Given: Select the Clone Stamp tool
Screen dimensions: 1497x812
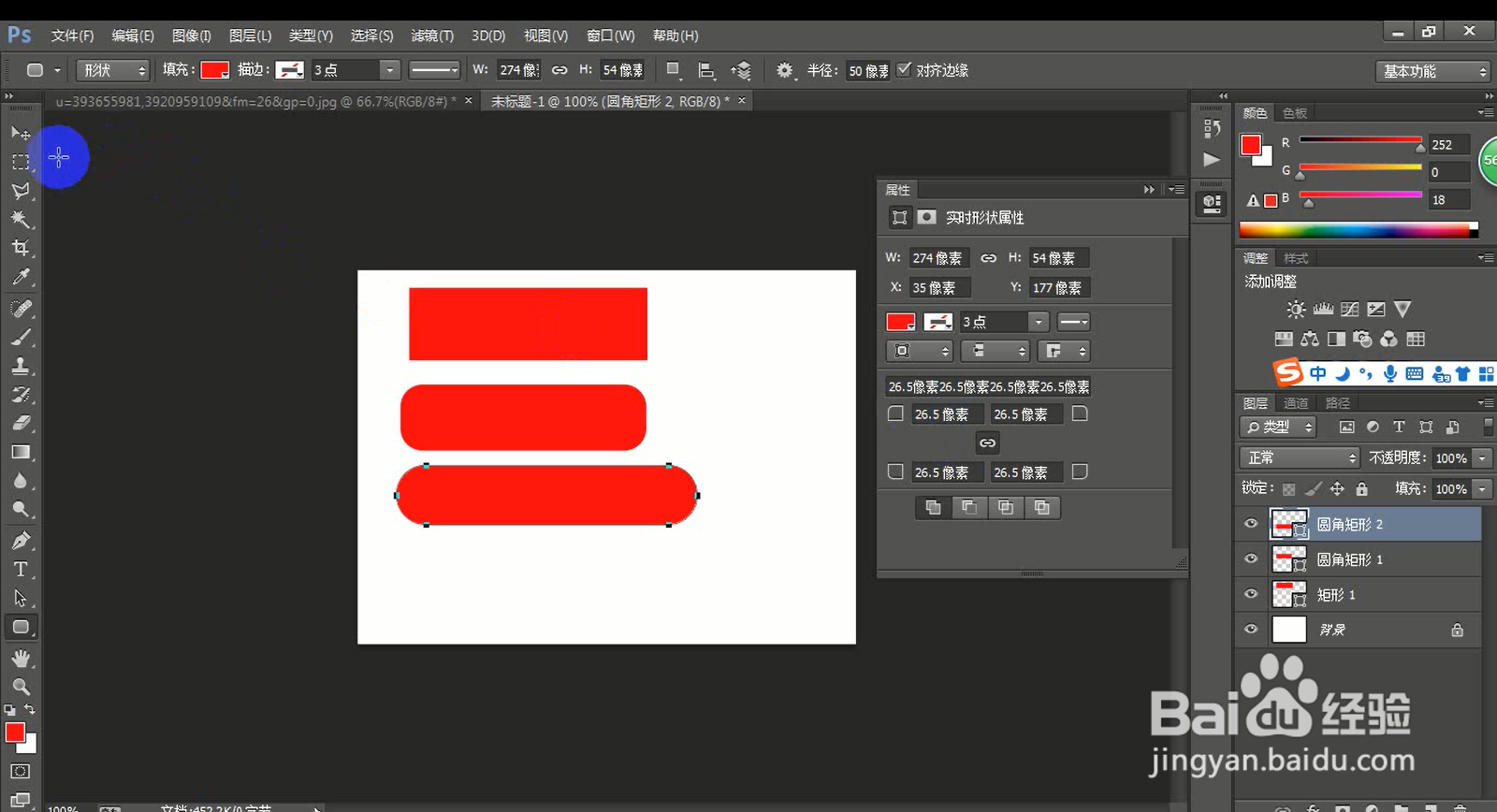Looking at the screenshot, I should pyautogui.click(x=21, y=366).
